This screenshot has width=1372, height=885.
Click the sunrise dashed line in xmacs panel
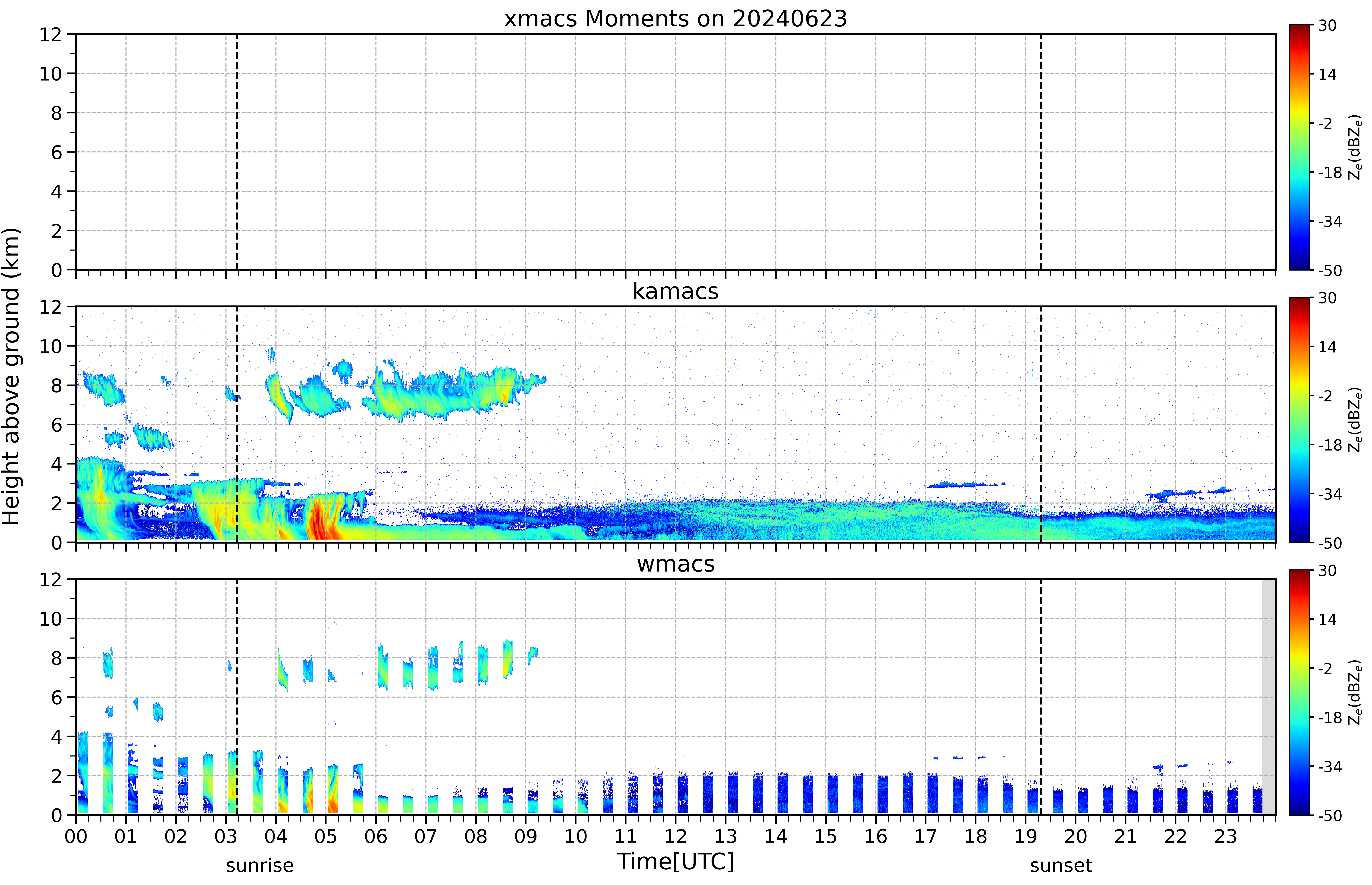tap(237, 152)
